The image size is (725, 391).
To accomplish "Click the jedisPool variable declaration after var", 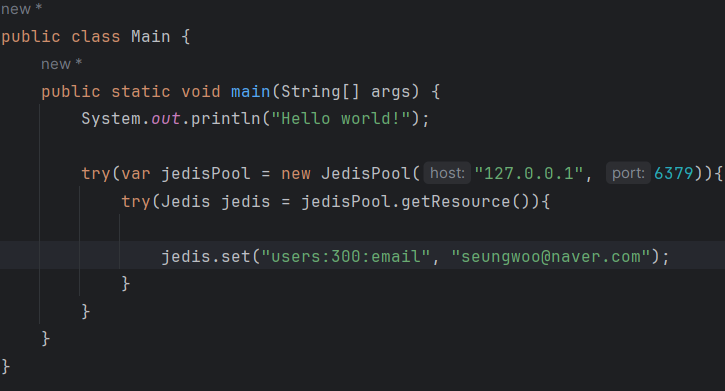I will [x=206, y=174].
